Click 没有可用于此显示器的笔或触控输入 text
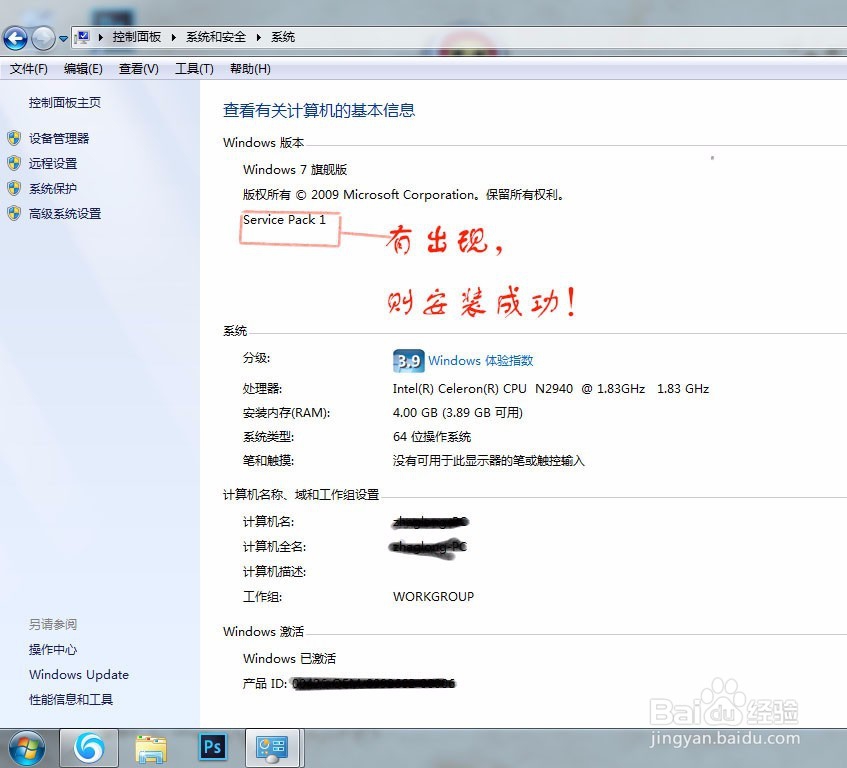This screenshot has width=847, height=768. pyautogui.click(x=488, y=461)
